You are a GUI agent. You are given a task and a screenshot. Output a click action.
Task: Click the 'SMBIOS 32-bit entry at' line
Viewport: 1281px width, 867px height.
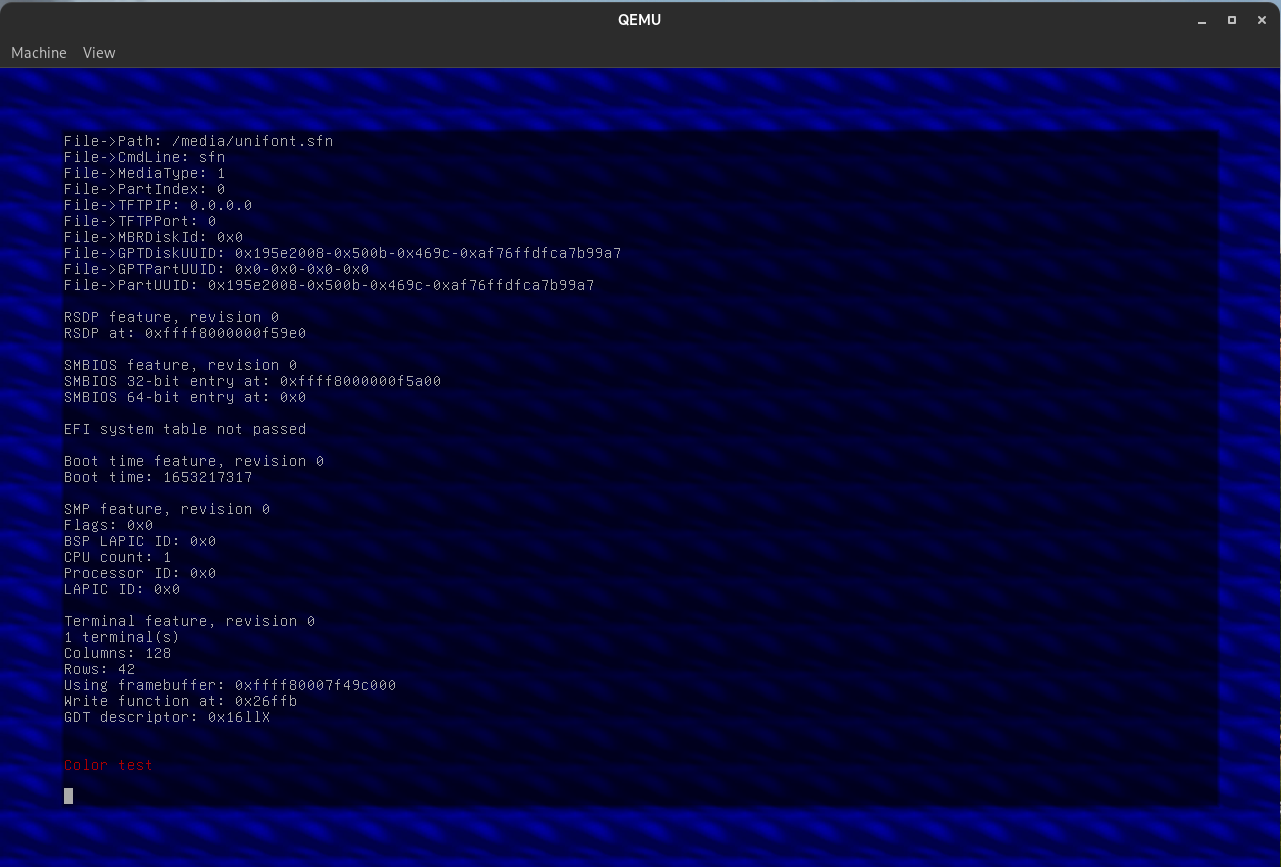(252, 381)
